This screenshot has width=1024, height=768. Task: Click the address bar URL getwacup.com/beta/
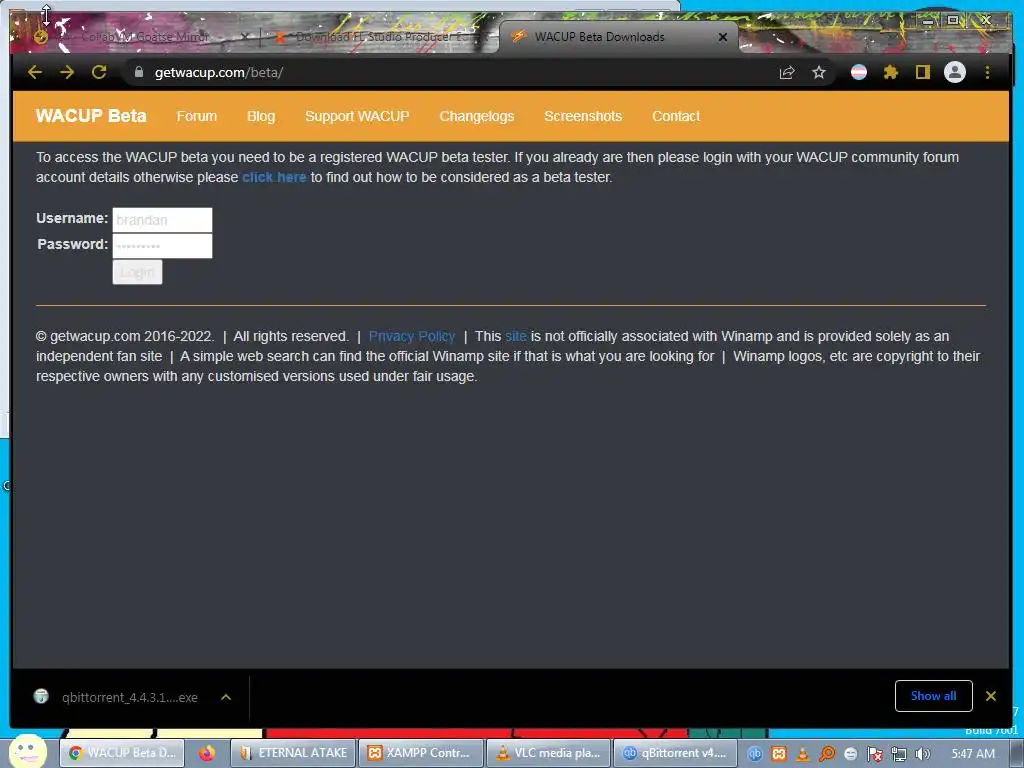[x=219, y=72]
